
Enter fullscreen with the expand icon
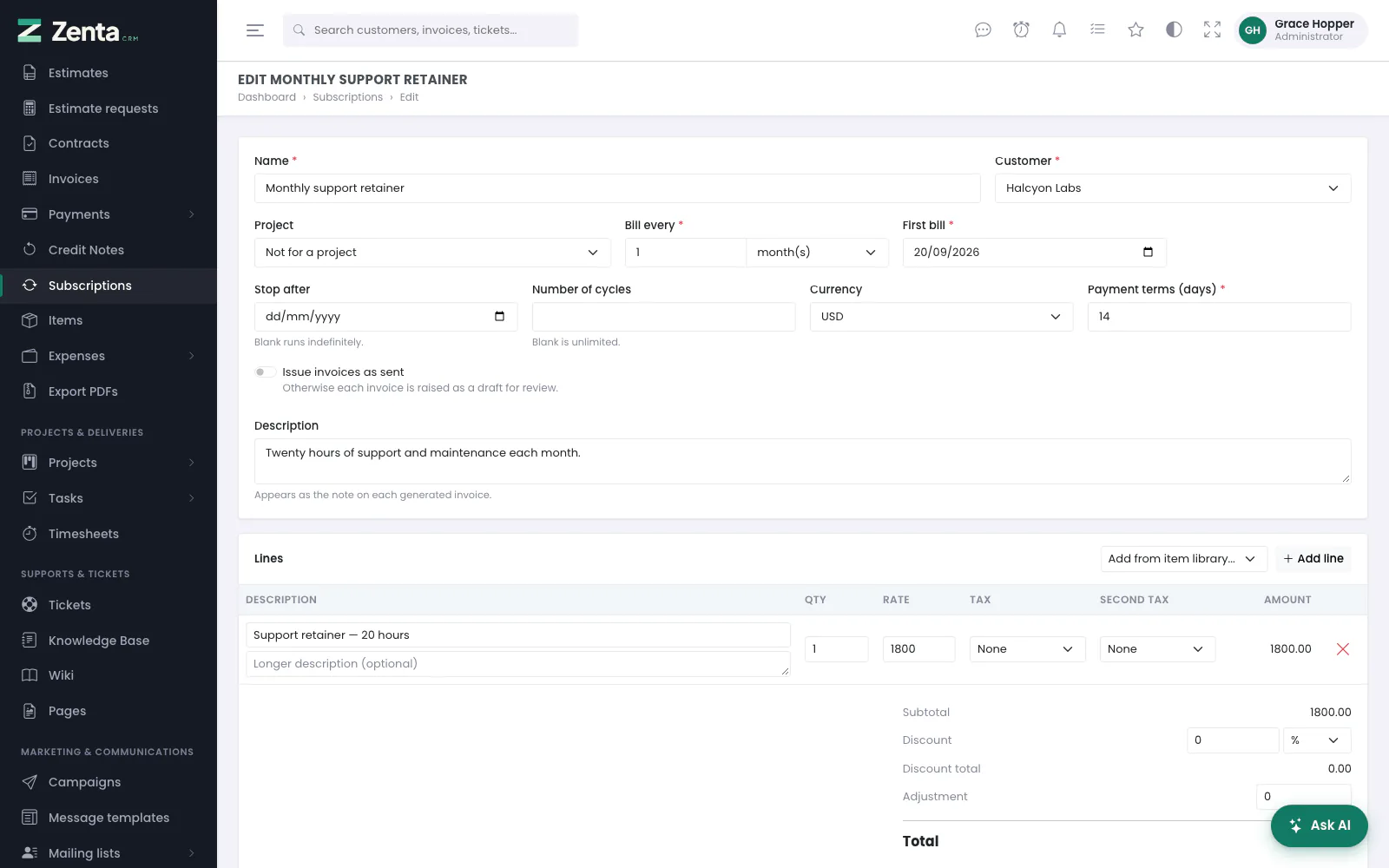1212,30
